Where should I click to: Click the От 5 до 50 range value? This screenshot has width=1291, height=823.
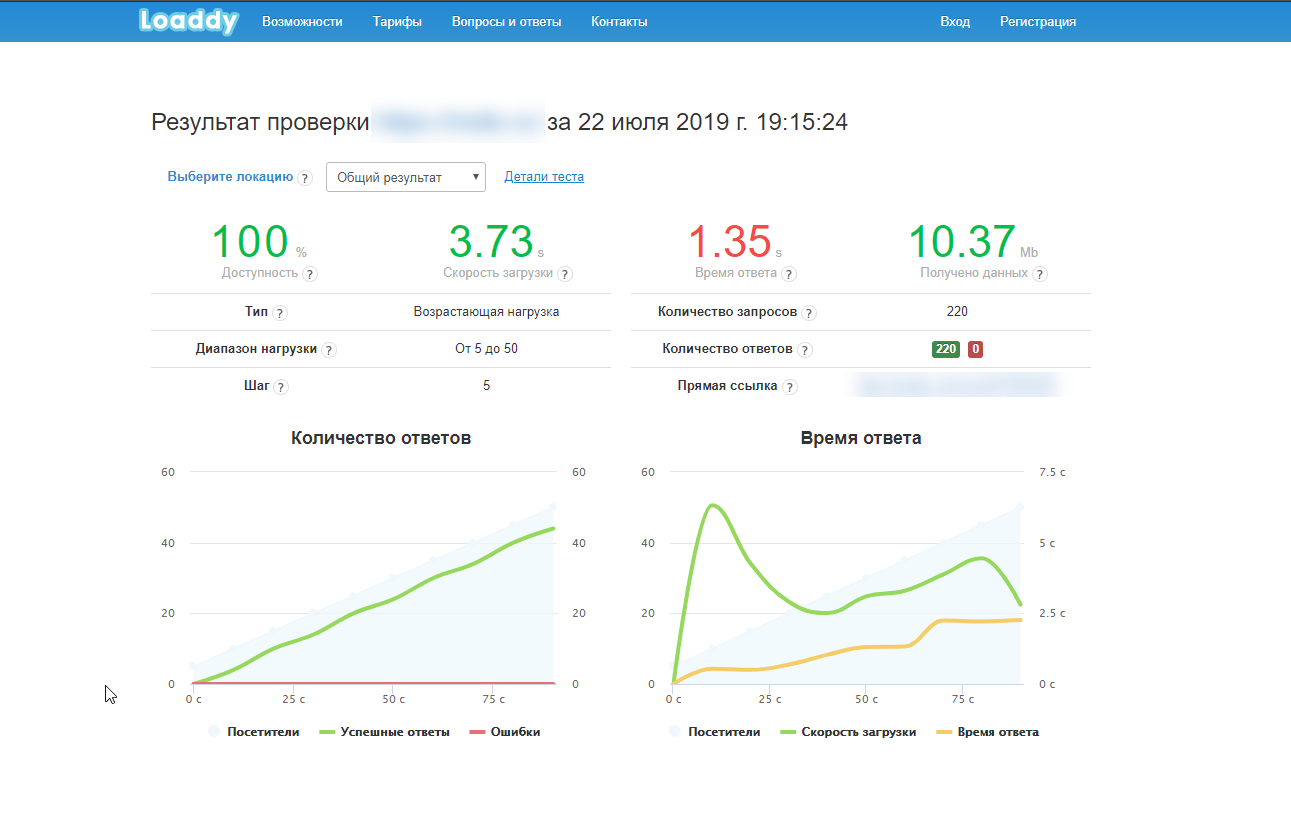(486, 349)
